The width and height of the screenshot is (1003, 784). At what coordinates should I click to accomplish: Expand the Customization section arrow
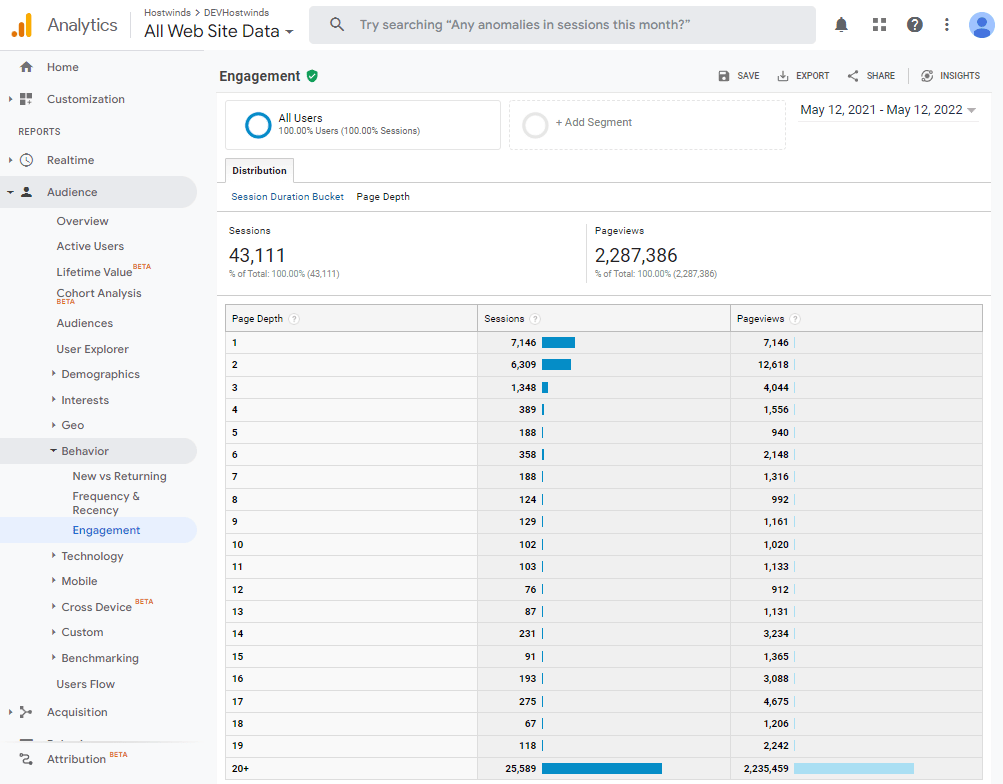click(10, 99)
